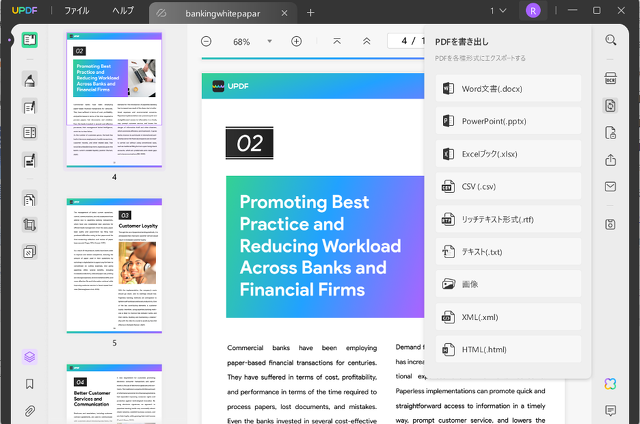This screenshot has height=424, width=640.
Task: Choose the Excelブック(.xlsx) export option
Action: point(507,154)
